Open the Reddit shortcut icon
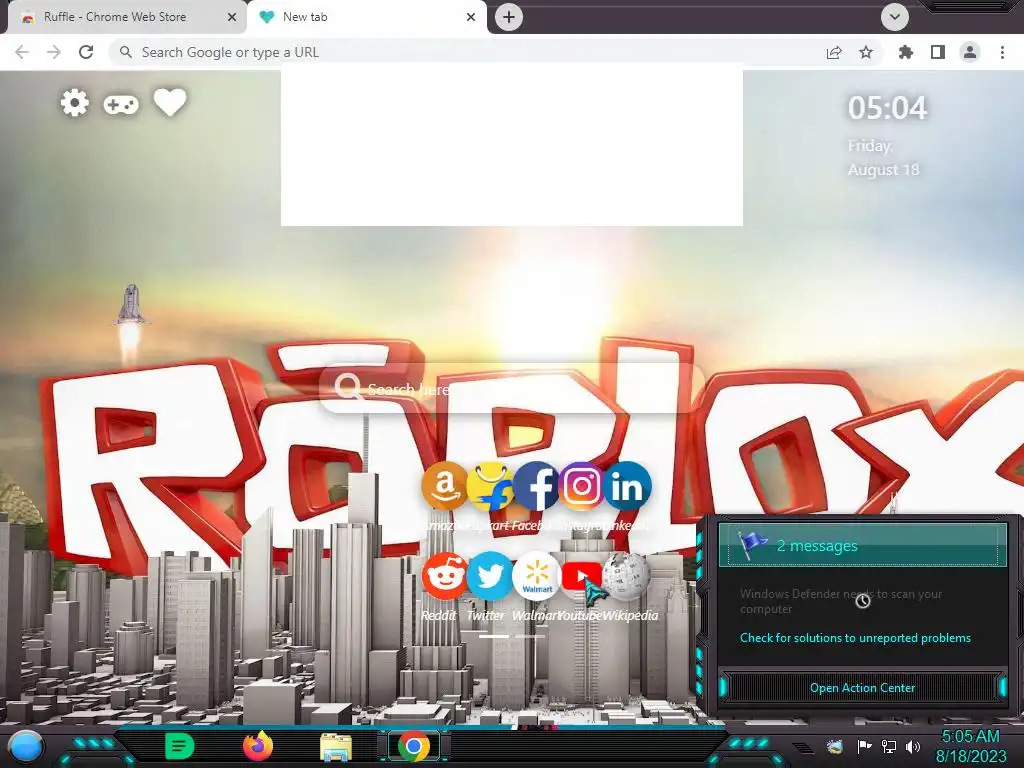Screen dimensions: 1024x768 [444, 576]
